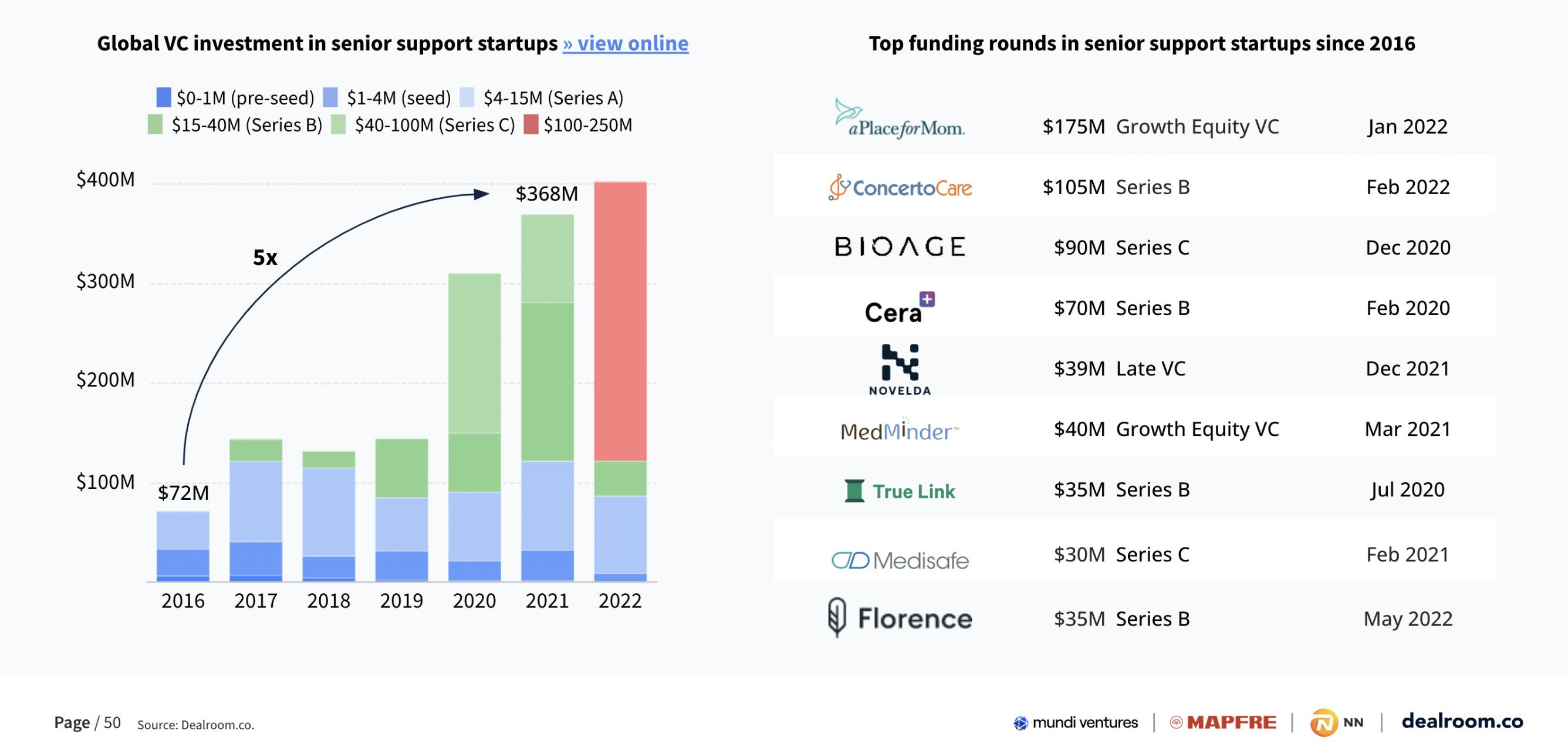Click the red segment of 2022 bar
This screenshot has width=1568, height=744.
click(x=620, y=321)
